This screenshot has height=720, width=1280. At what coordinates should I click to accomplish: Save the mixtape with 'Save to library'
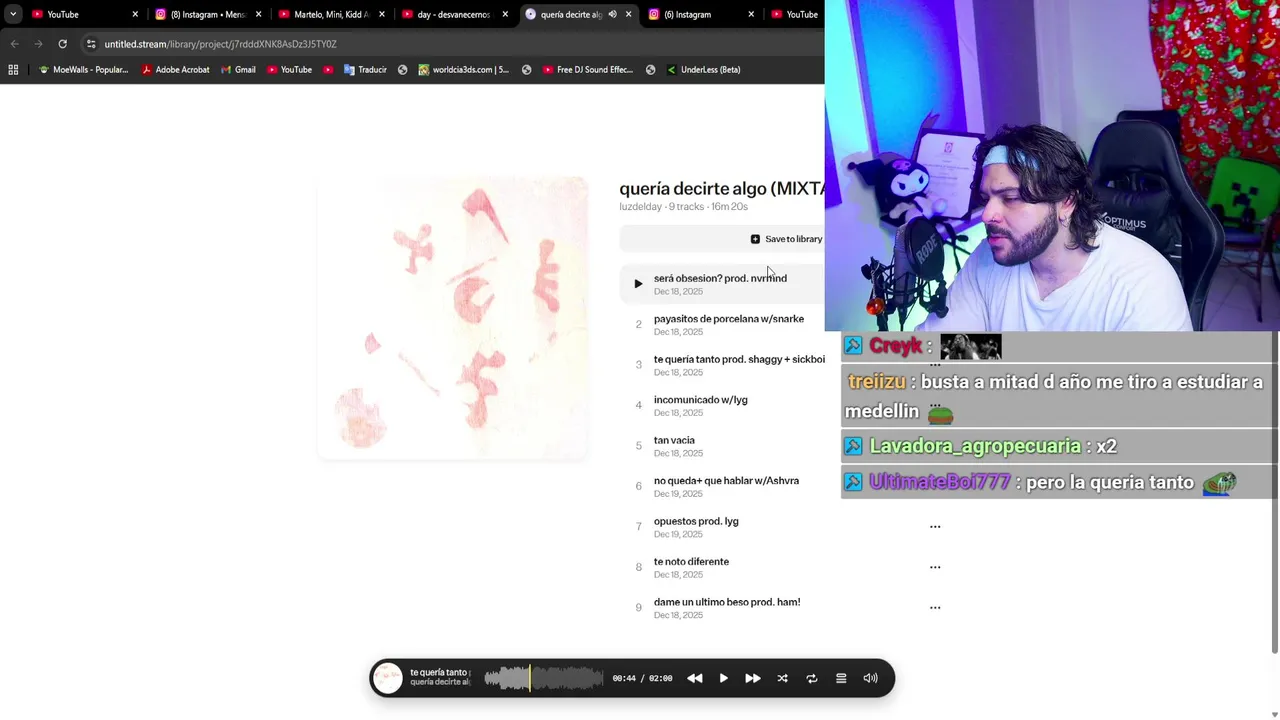(786, 239)
